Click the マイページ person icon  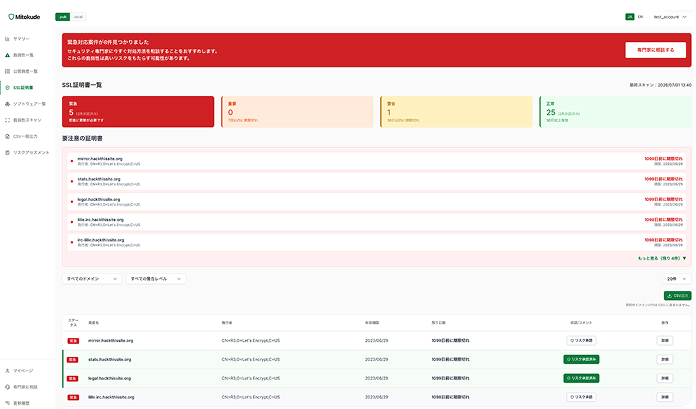[x=7, y=370]
